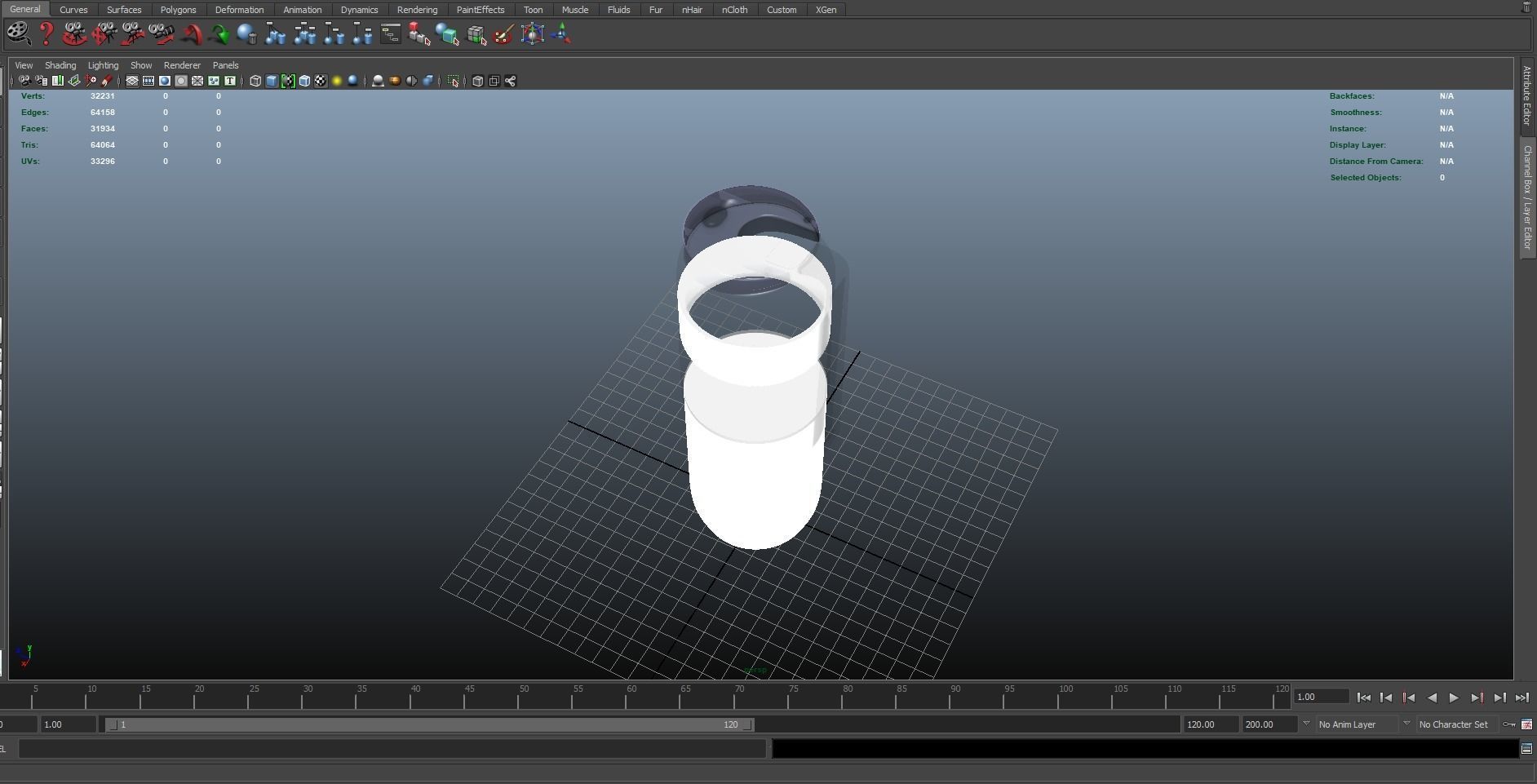Click the red cube with cursor shelf icon
Screen dimensions: 1537x784
(x=419, y=33)
